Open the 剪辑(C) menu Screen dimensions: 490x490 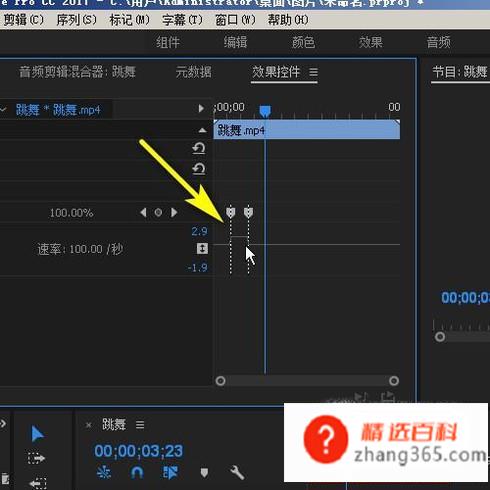(23, 20)
